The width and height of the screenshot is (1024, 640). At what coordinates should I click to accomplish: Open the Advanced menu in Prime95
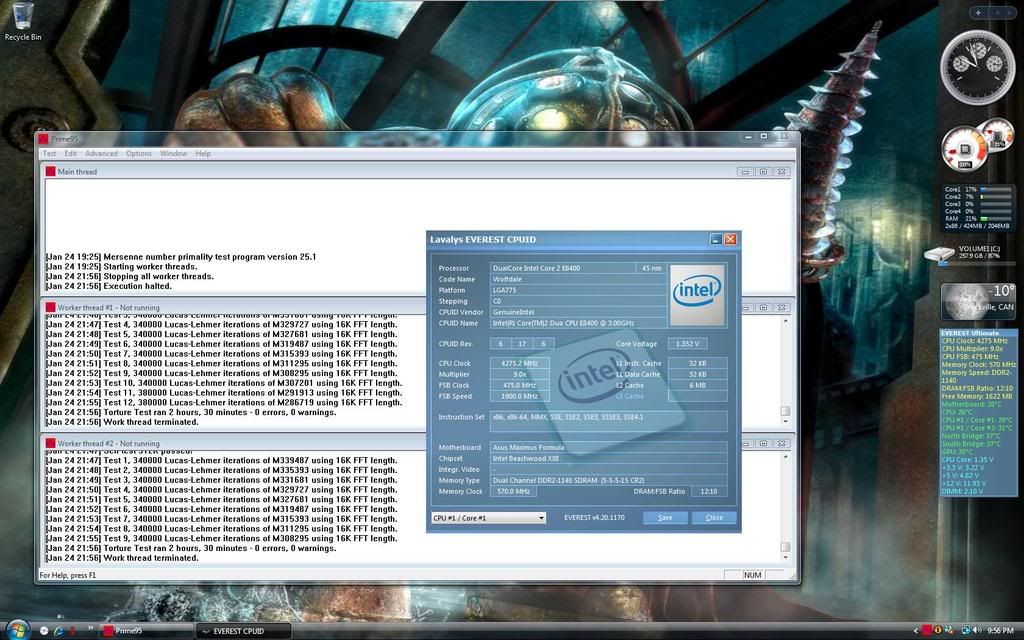pos(101,153)
